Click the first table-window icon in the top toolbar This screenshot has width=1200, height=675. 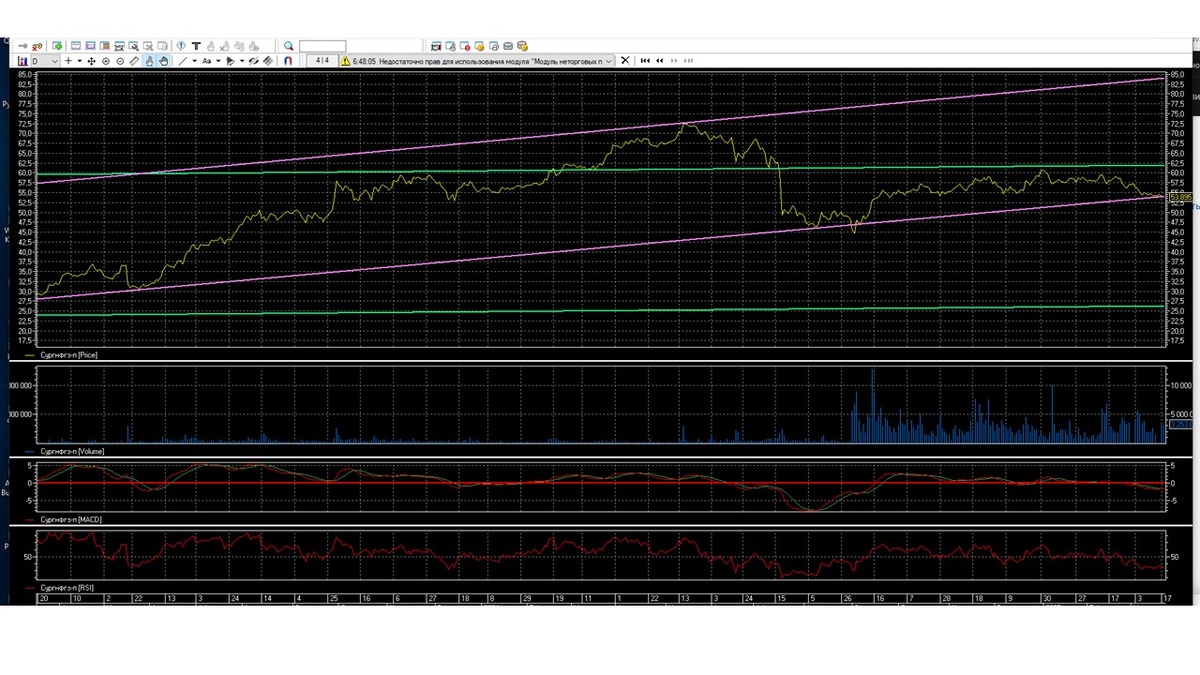(76, 46)
